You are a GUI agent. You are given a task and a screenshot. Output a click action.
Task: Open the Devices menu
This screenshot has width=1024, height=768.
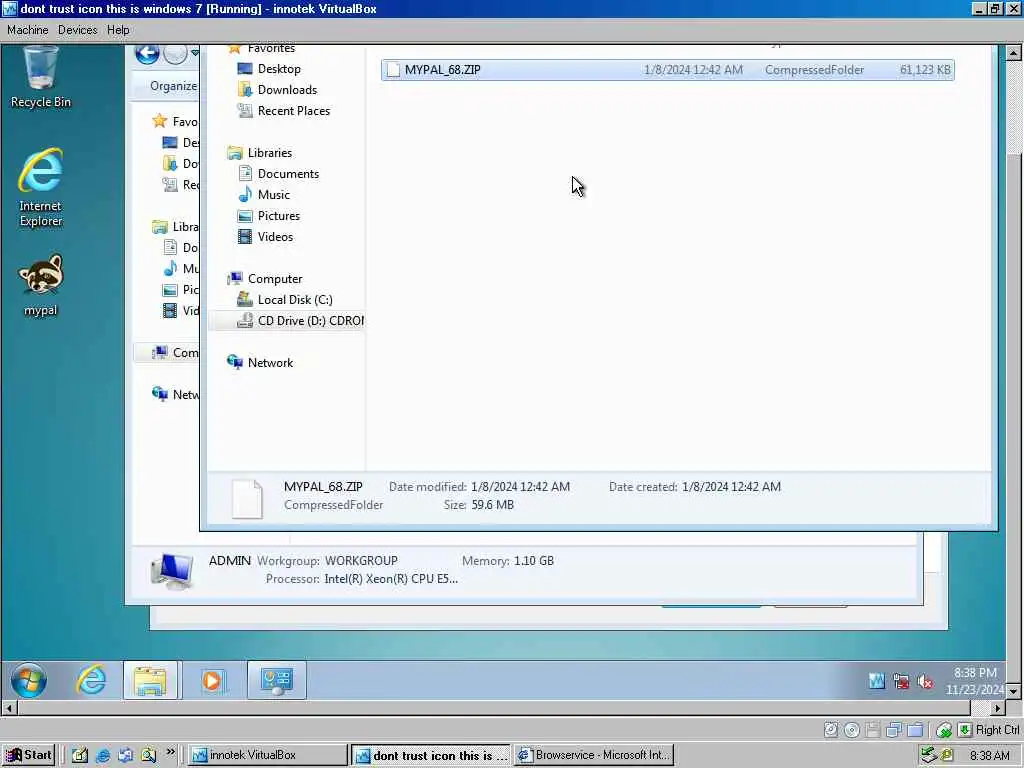point(77,30)
